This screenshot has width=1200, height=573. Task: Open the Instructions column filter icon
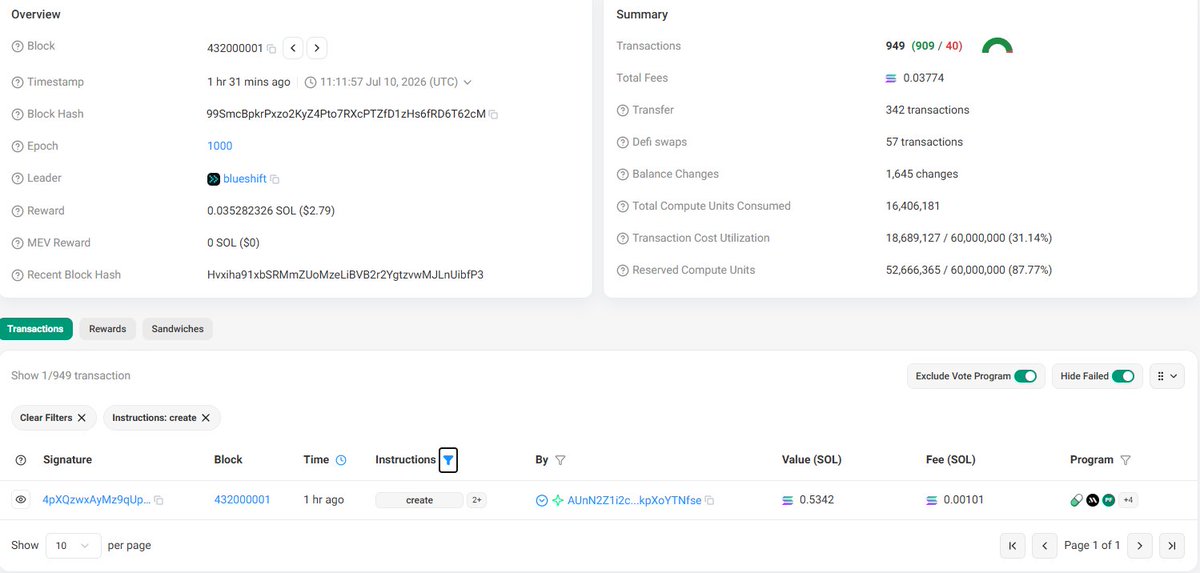click(448, 460)
